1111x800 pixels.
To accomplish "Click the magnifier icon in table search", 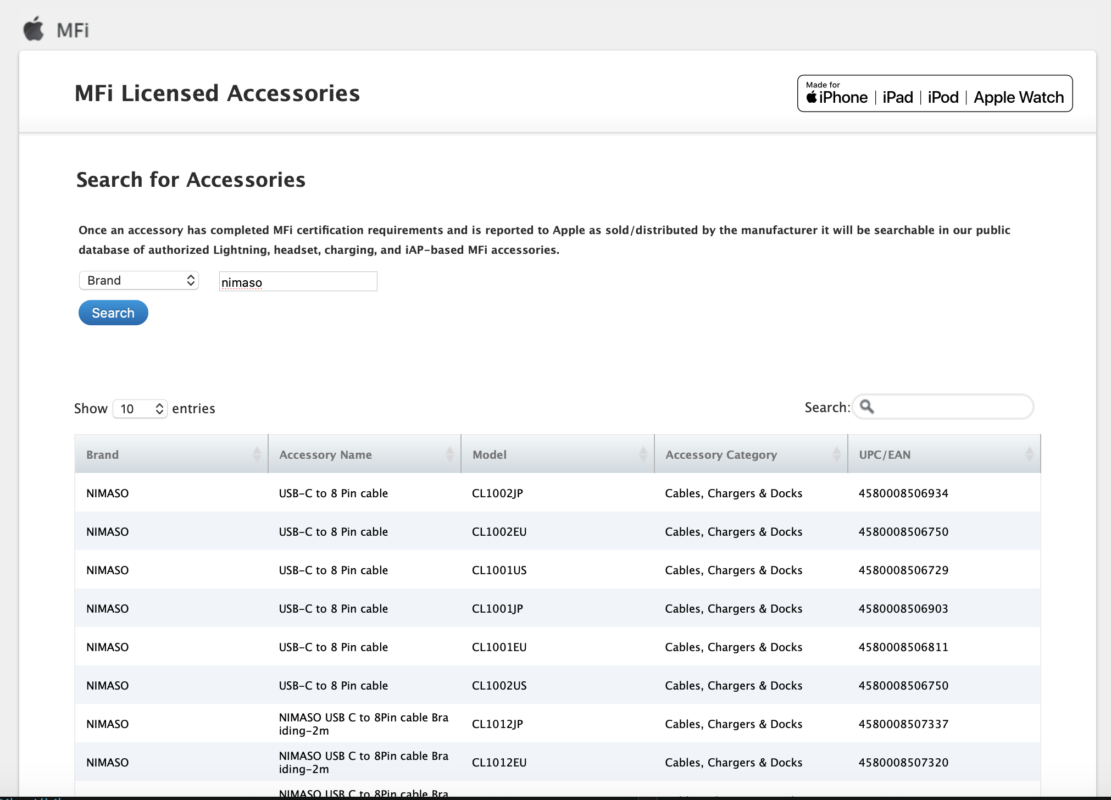I will pyautogui.click(x=867, y=407).
